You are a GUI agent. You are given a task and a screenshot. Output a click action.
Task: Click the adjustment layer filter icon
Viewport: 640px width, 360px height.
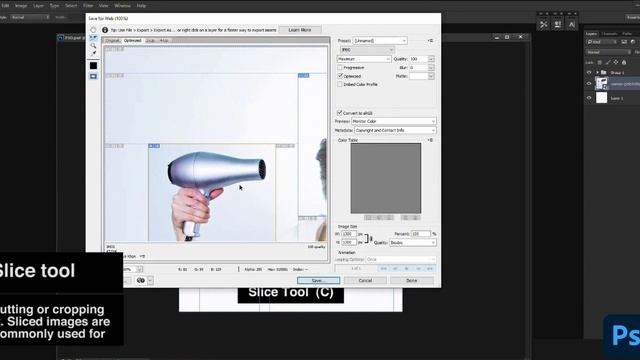633,42
